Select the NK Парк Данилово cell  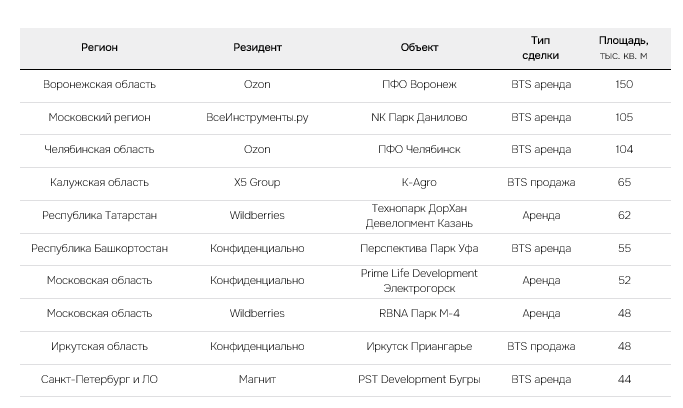419,118
